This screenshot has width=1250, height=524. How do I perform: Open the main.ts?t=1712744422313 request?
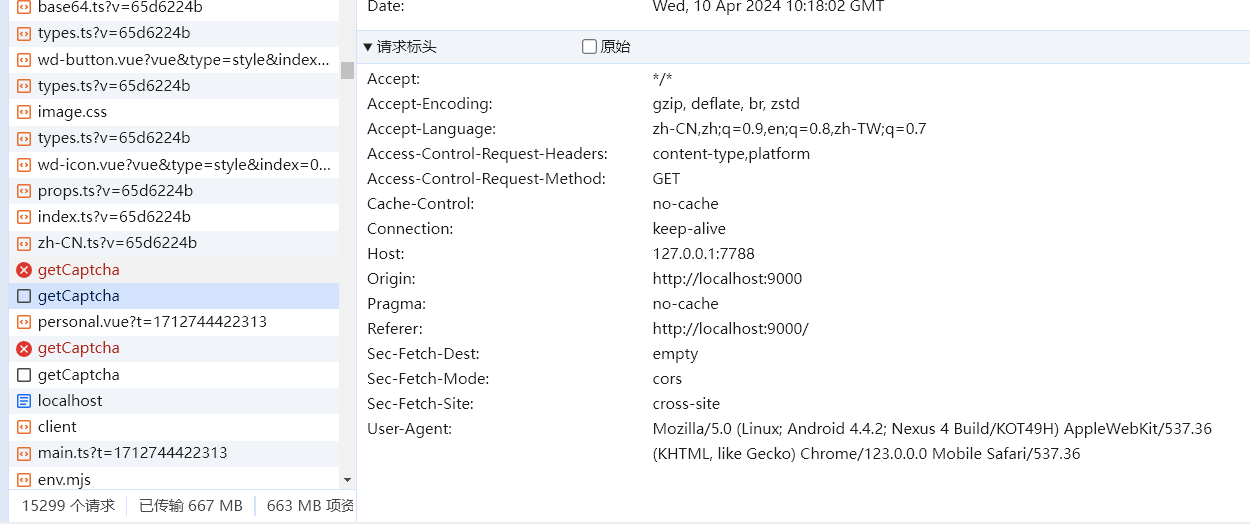point(132,453)
